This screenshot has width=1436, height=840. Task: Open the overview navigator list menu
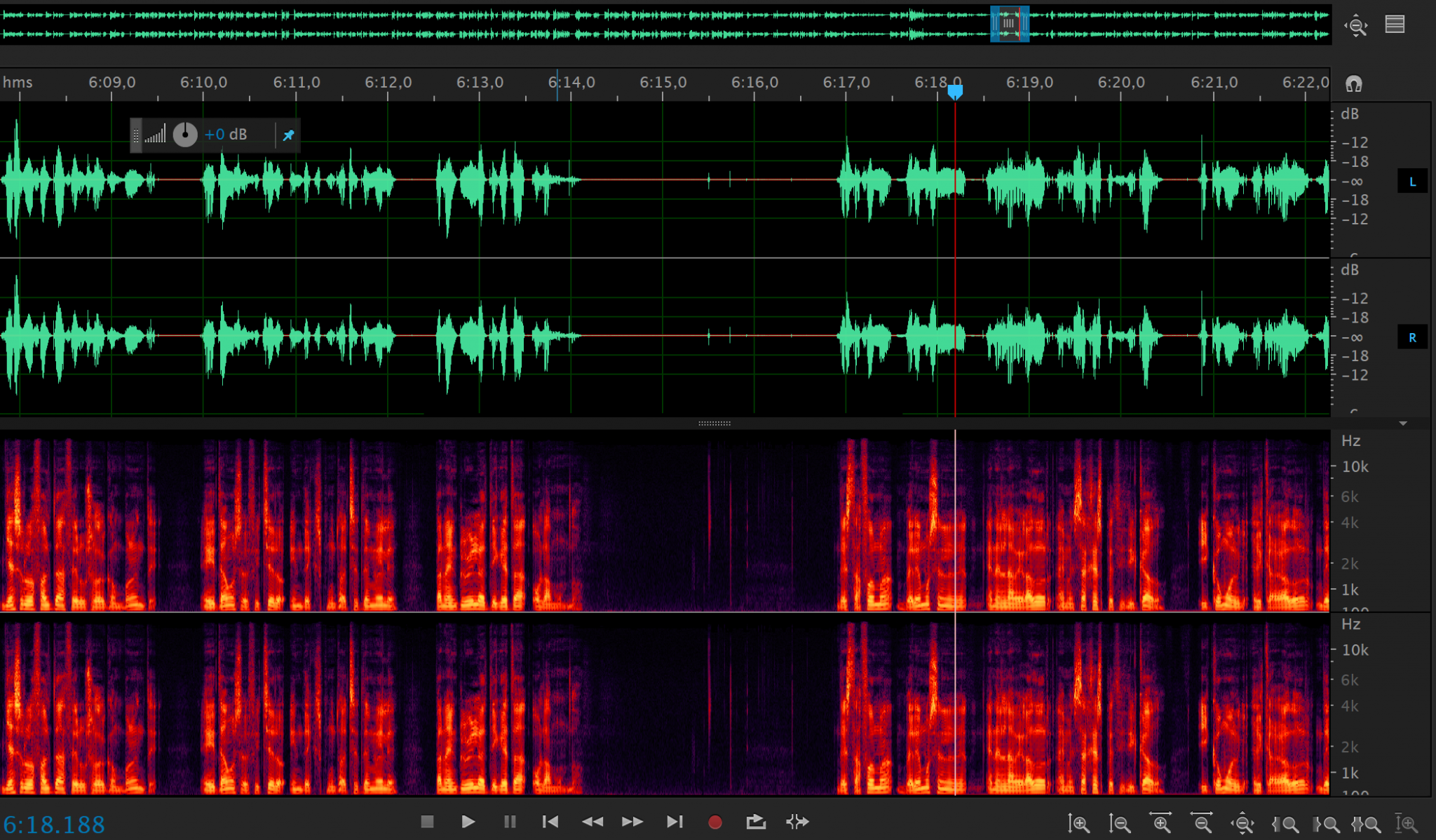pos(1395,25)
